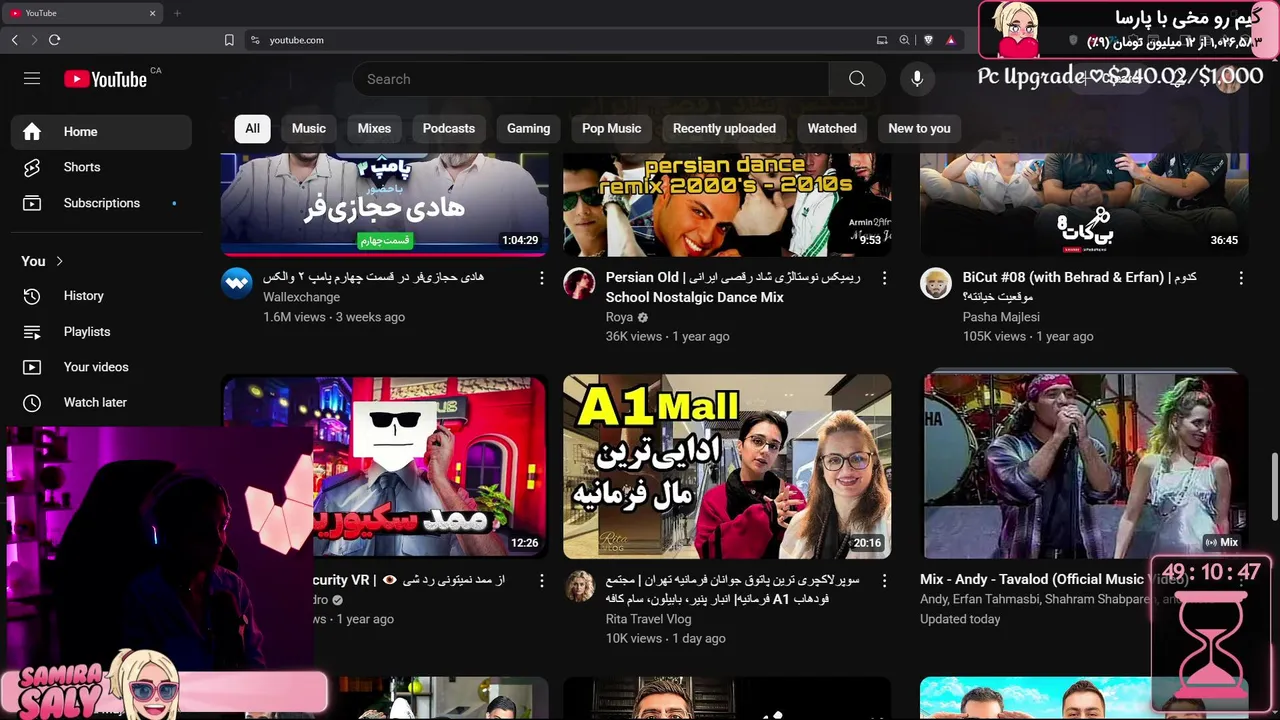Click the search magnifier button
Screen dimensions: 1280x720
click(x=857, y=79)
